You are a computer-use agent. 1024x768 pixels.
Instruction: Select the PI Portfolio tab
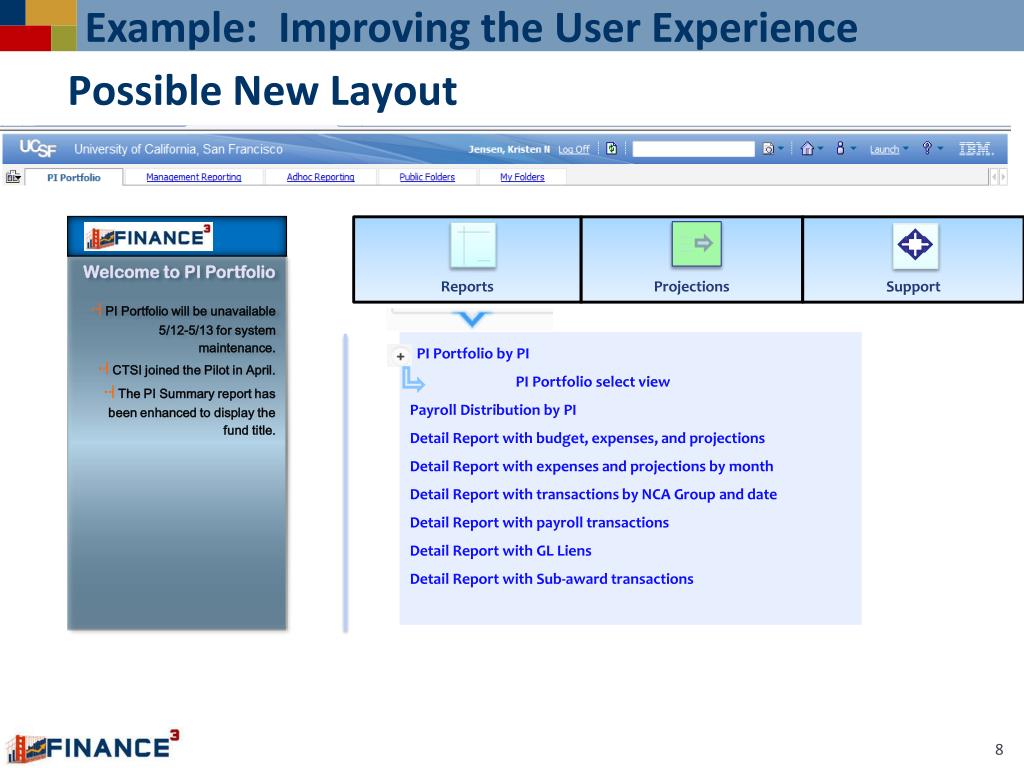pyautogui.click(x=74, y=177)
